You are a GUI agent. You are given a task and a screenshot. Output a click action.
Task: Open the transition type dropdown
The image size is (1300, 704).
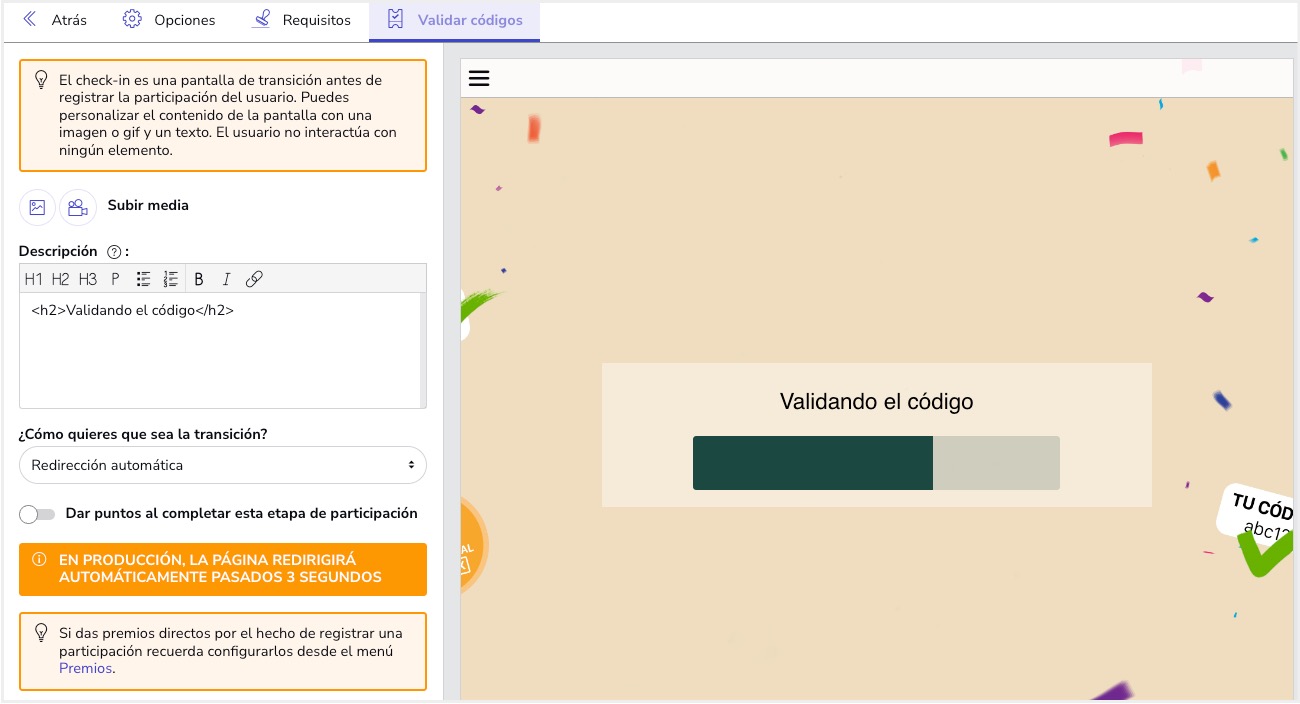coord(222,465)
